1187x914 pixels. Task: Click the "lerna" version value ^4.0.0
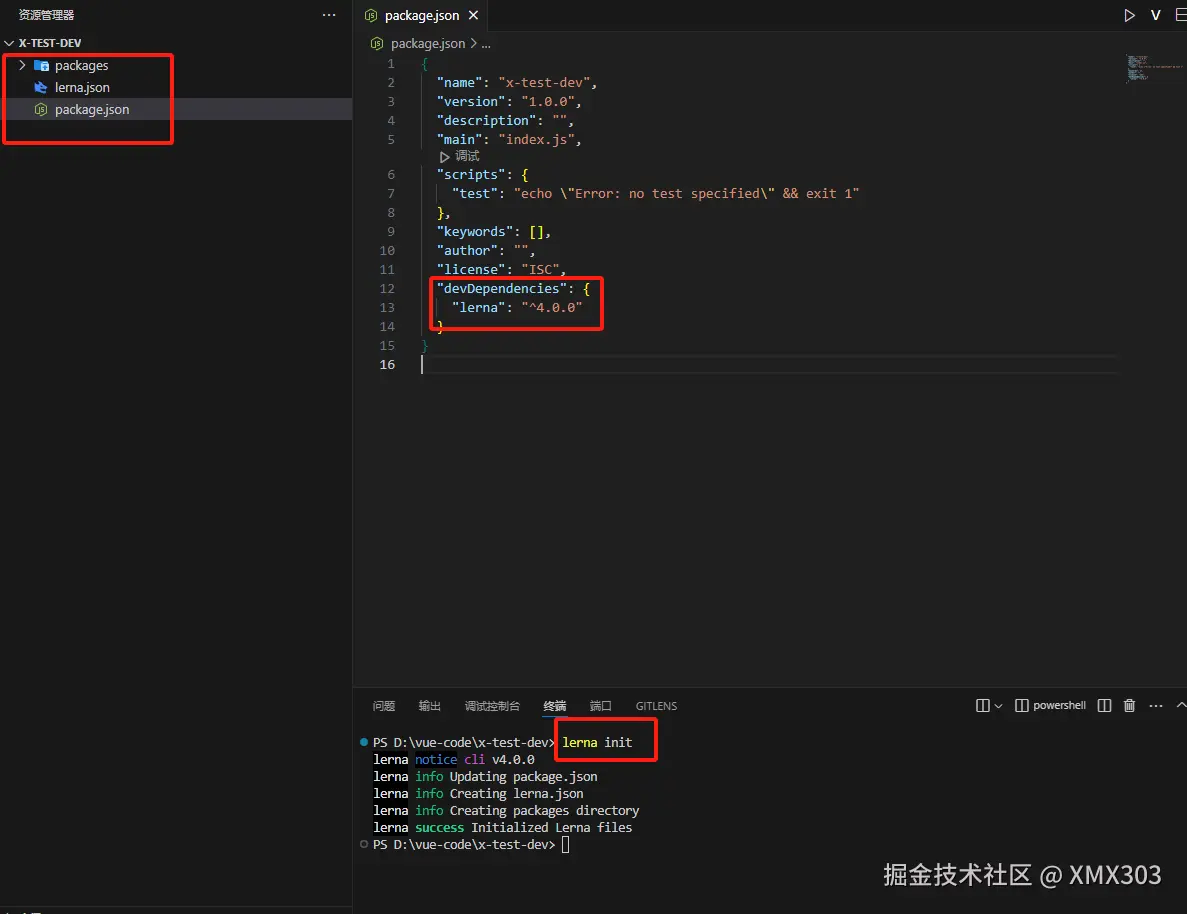pyautogui.click(x=552, y=307)
